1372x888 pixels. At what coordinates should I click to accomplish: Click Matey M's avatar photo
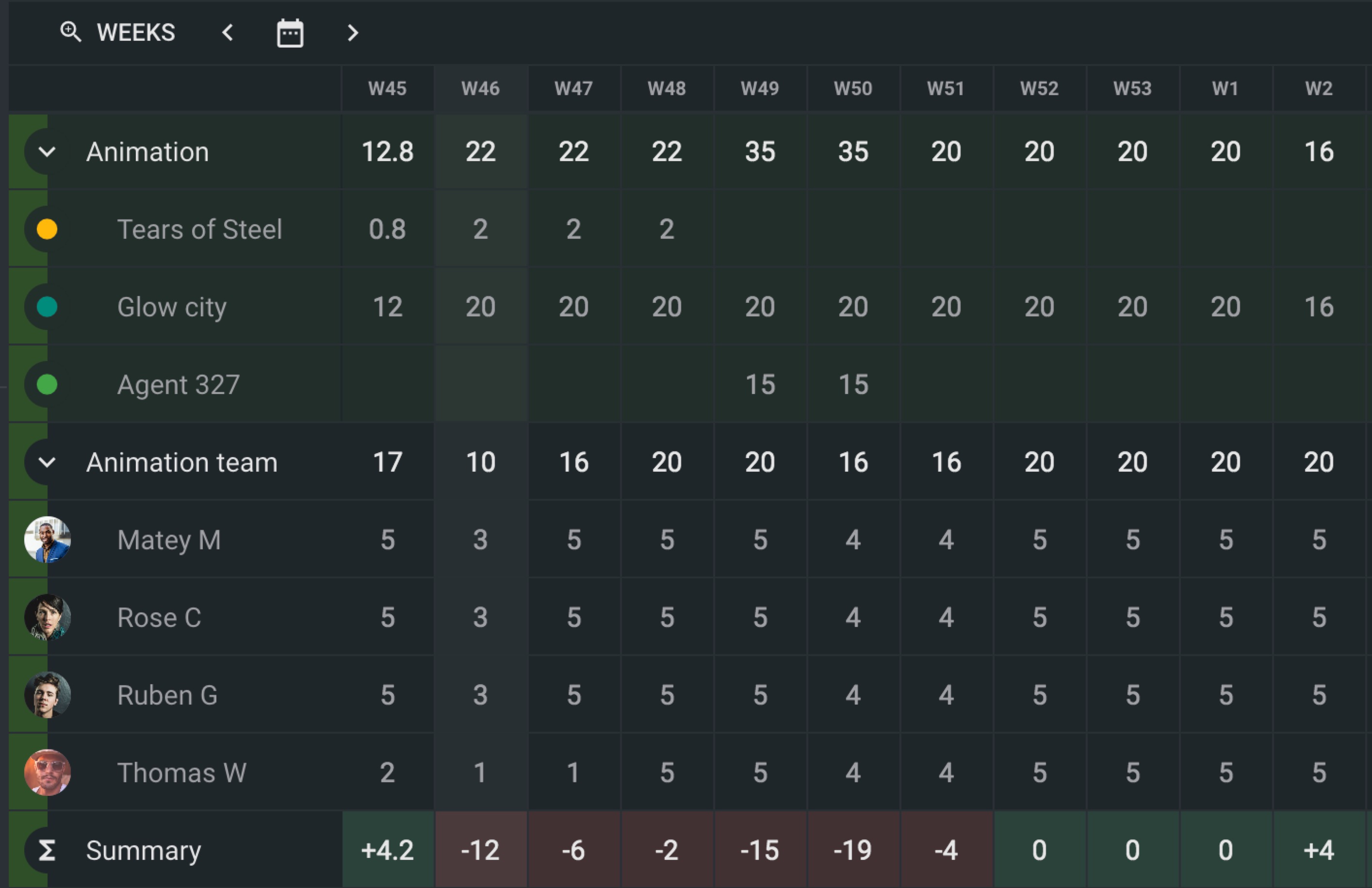point(47,540)
